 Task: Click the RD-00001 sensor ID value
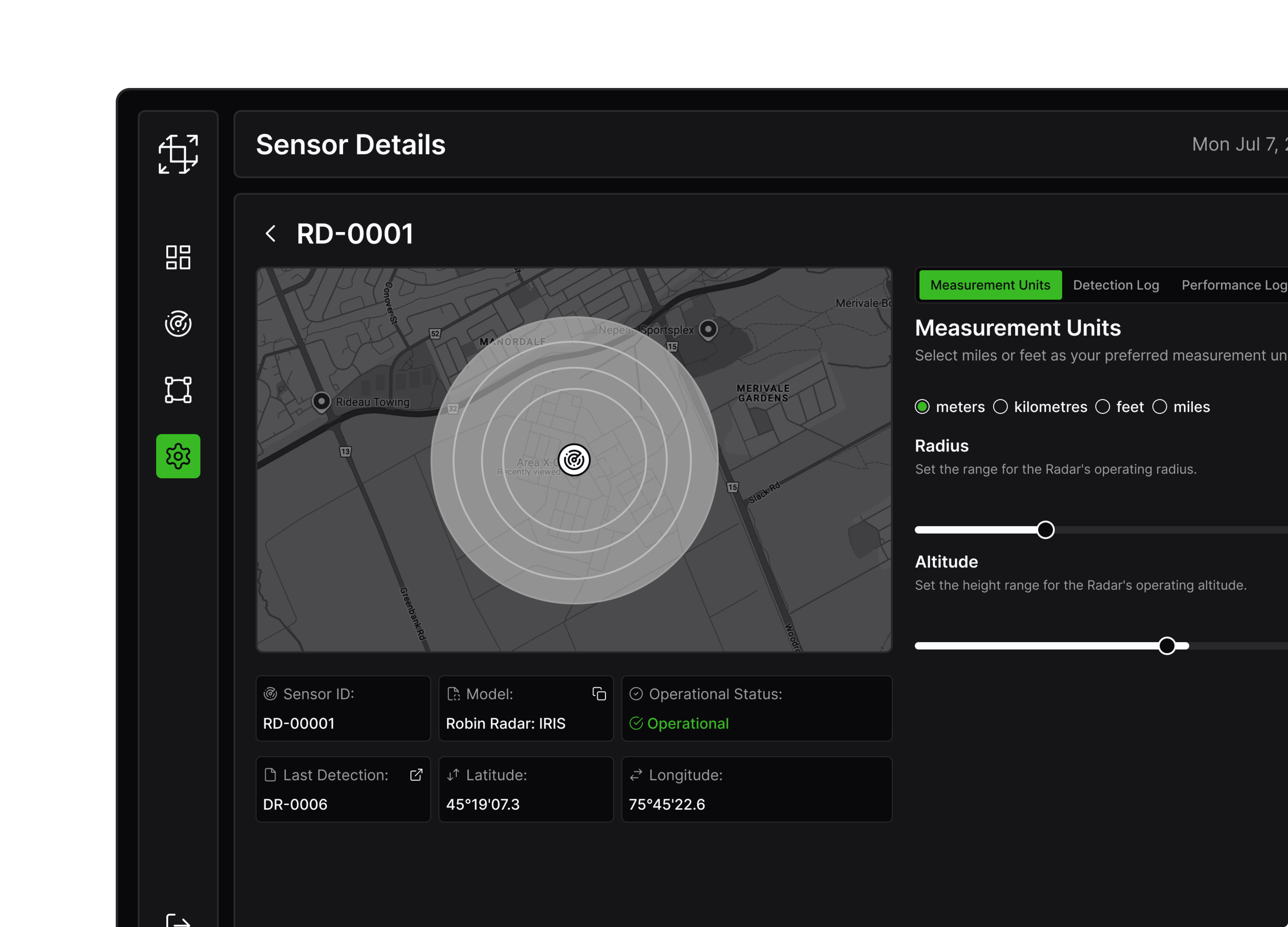tap(299, 723)
